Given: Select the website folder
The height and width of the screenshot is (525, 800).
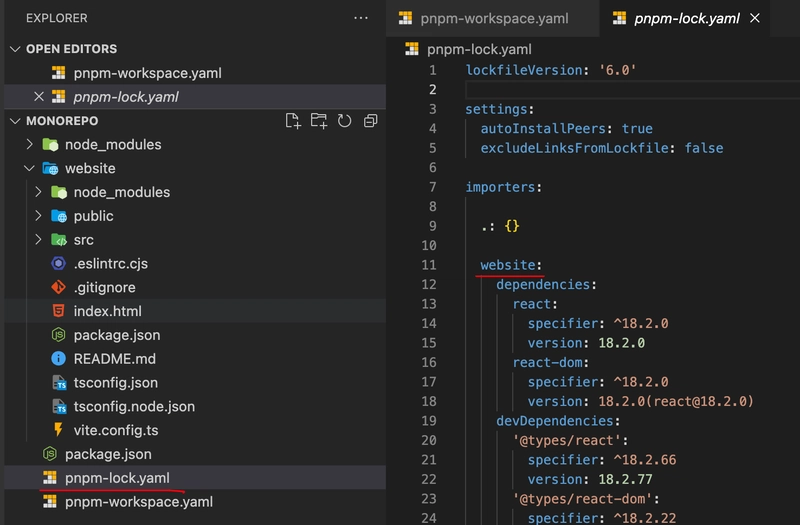Looking at the screenshot, I should [195, 168].
